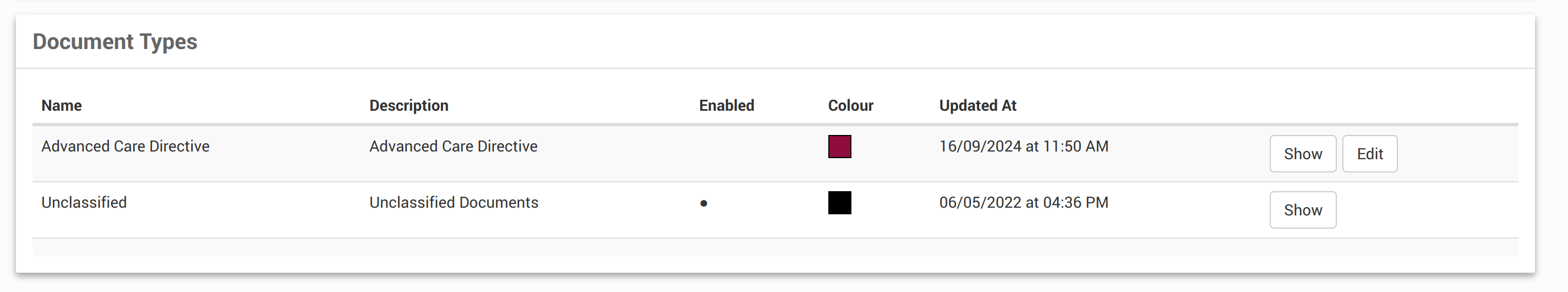Click the enabled dot for Unclassified

[704, 203]
